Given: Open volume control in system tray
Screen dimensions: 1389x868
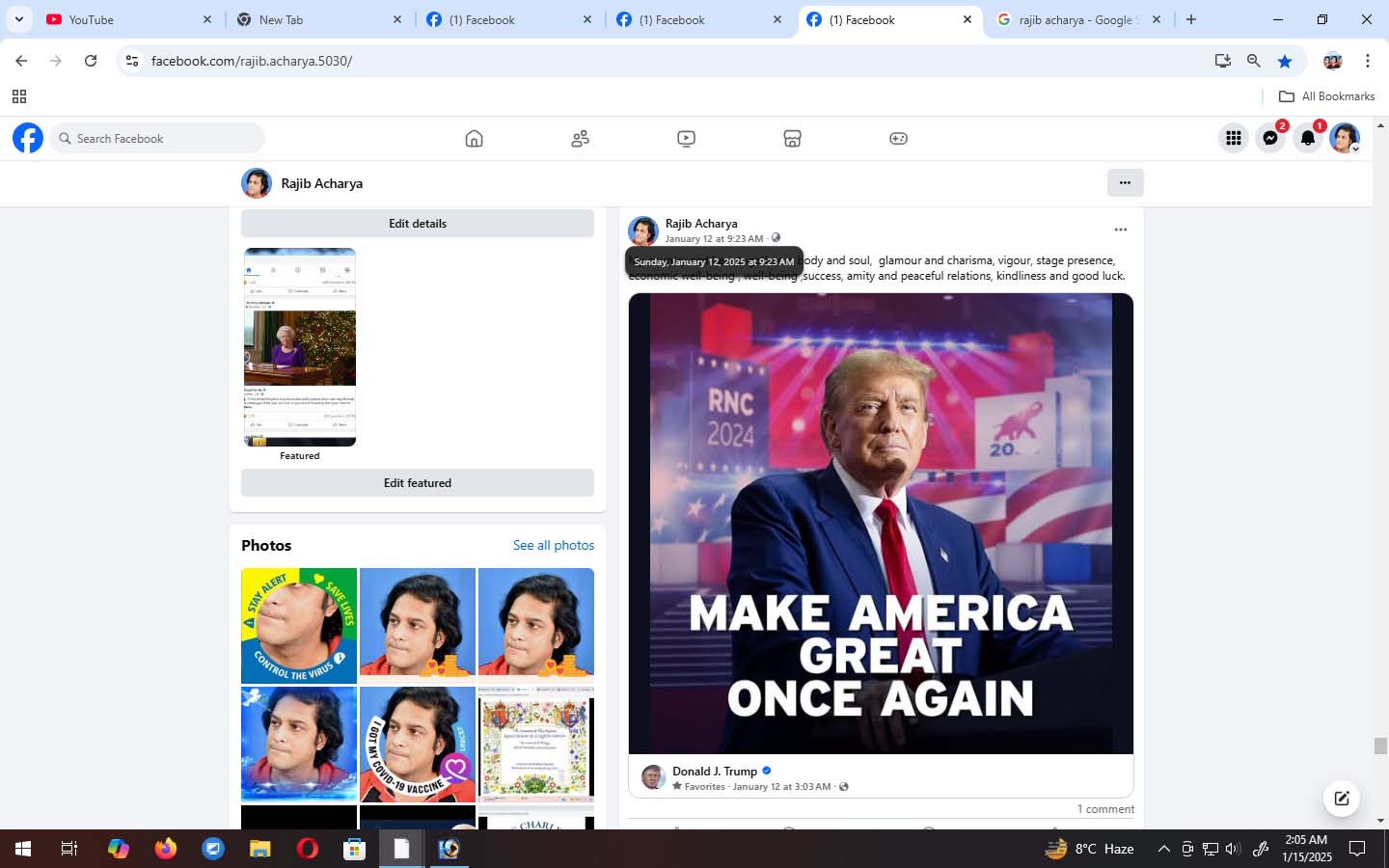Looking at the screenshot, I should (1233, 849).
